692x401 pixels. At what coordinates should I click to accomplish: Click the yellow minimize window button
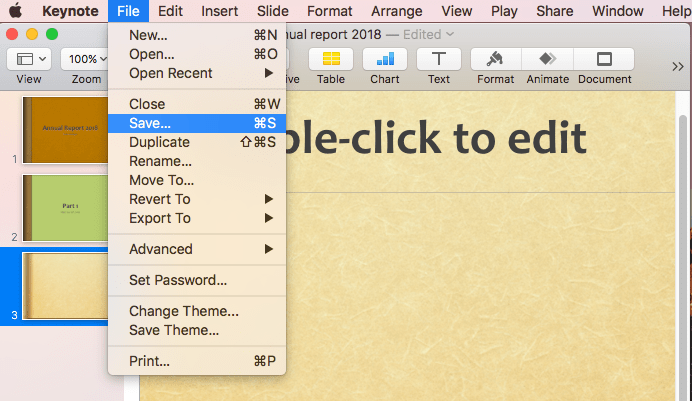[x=32, y=34]
